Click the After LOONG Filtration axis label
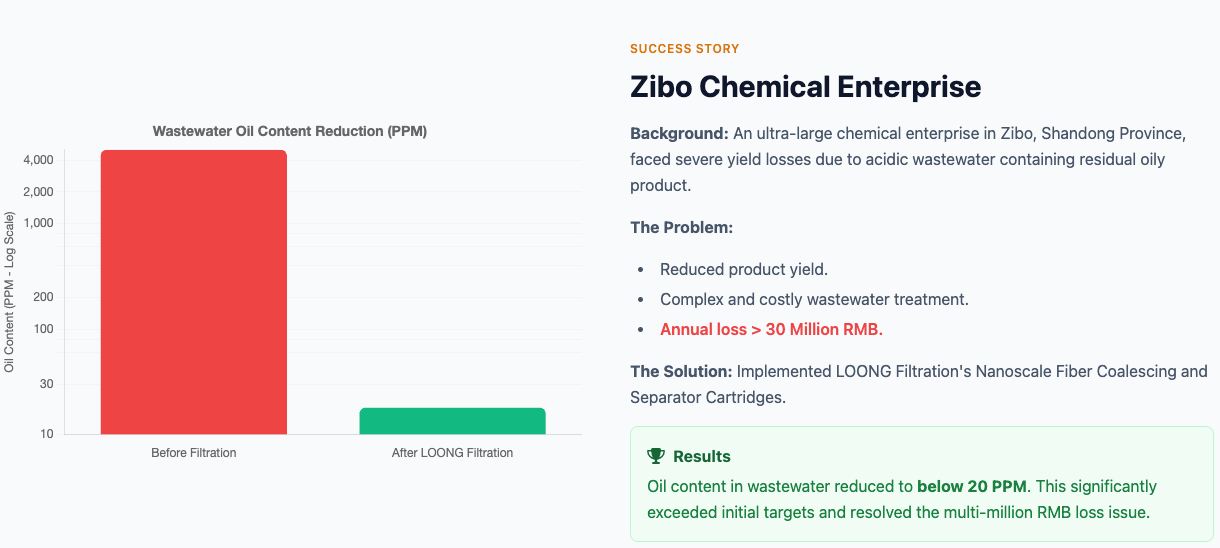The image size is (1220, 548). [x=452, y=453]
